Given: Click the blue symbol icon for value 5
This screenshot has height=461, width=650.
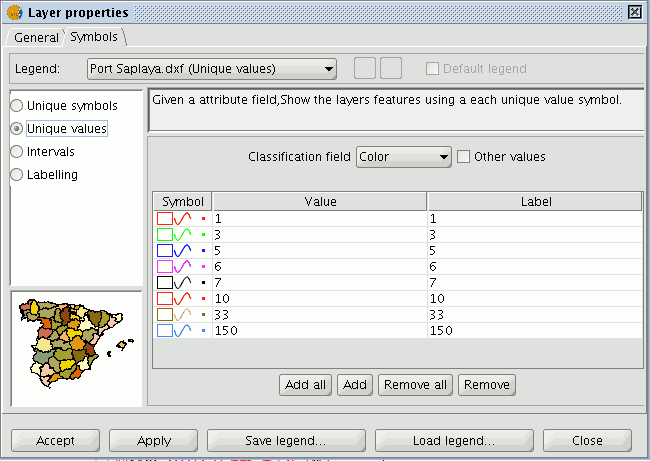Looking at the screenshot, I should point(182,250).
